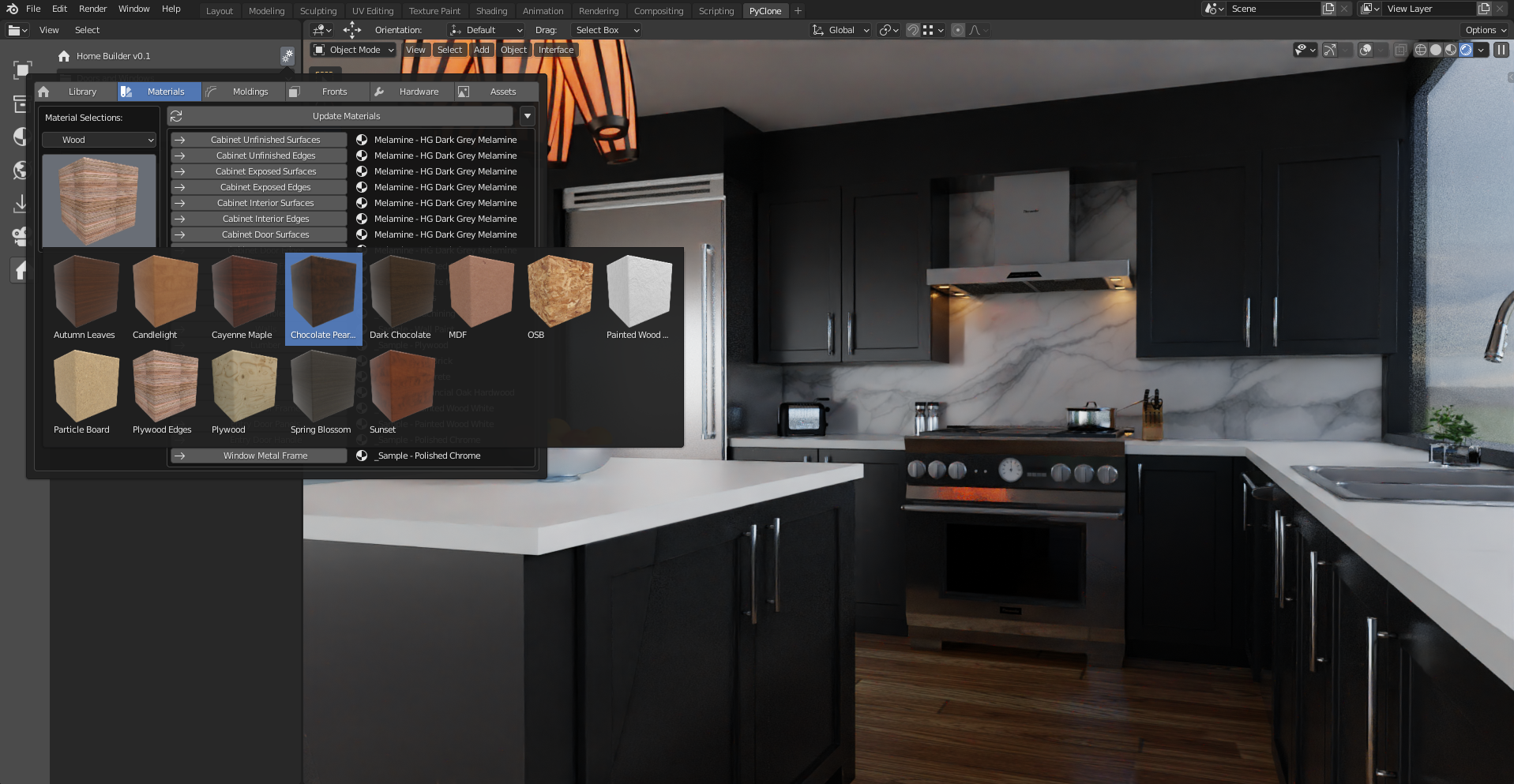Toggle snapping magnet in header
This screenshot has height=784, width=1514.
tap(913, 30)
